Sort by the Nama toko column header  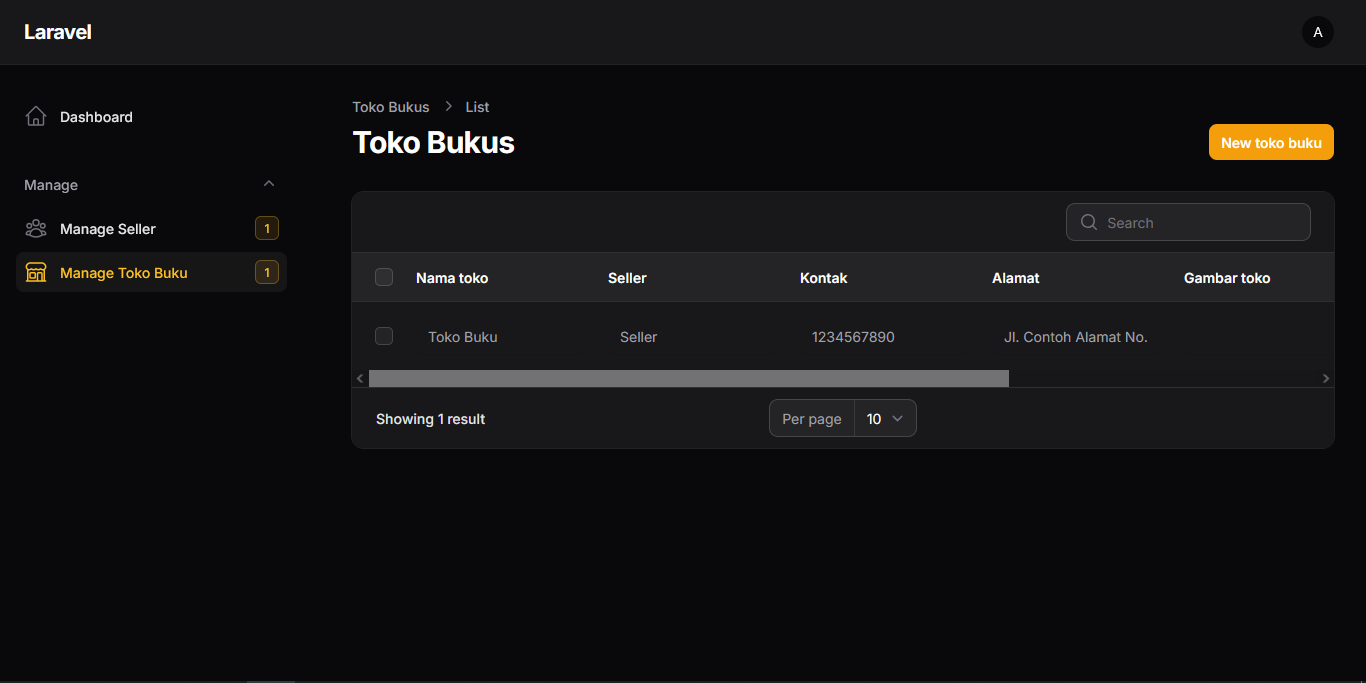(452, 278)
